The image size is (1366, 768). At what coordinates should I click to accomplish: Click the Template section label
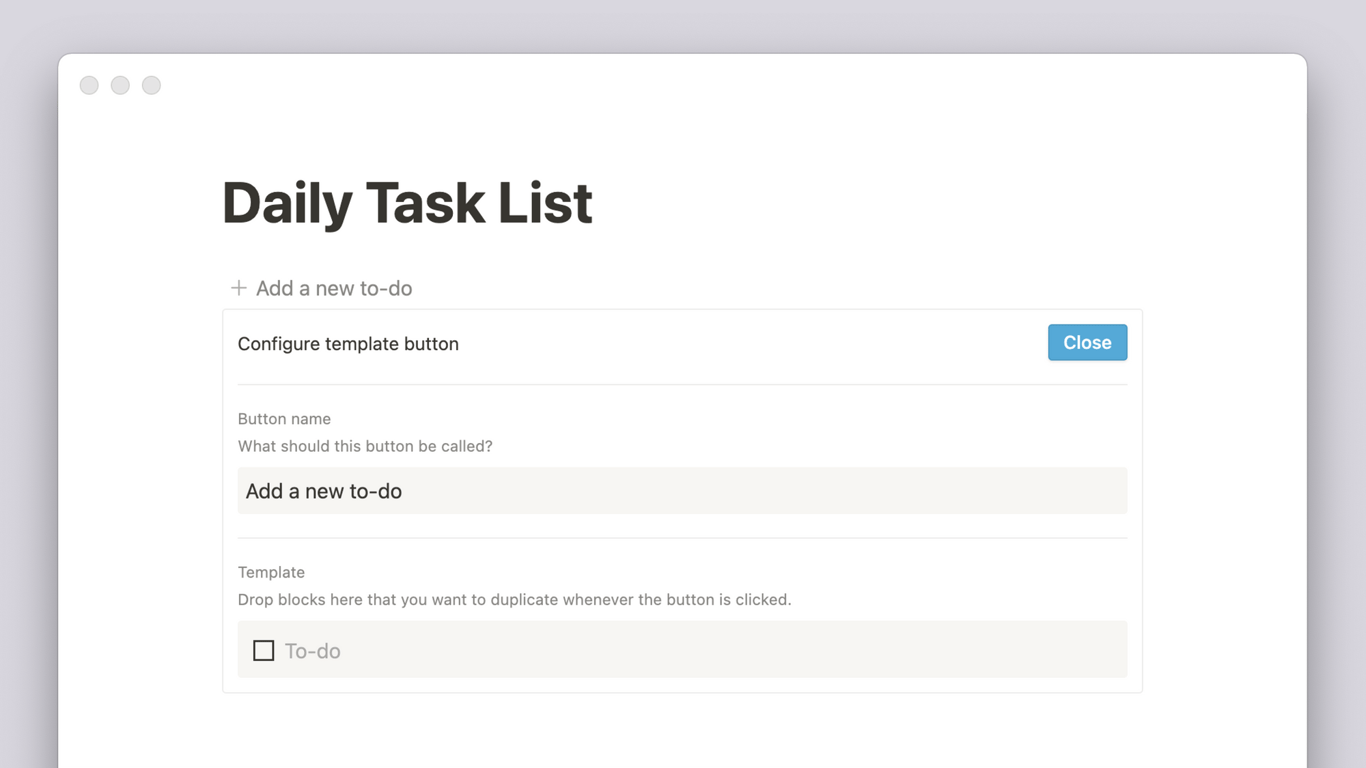[271, 572]
